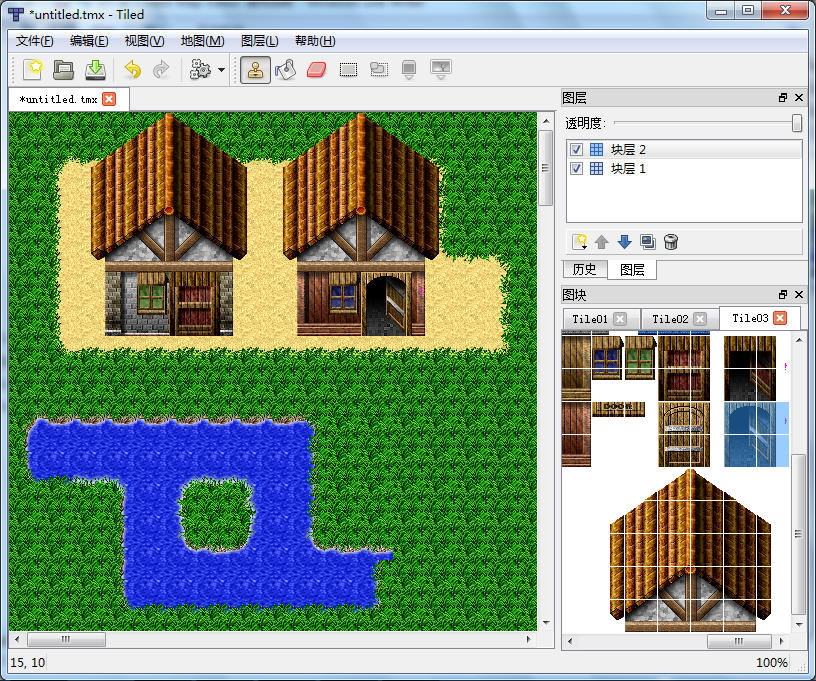Click the last toolbar icon with Y mark

click(x=441, y=69)
